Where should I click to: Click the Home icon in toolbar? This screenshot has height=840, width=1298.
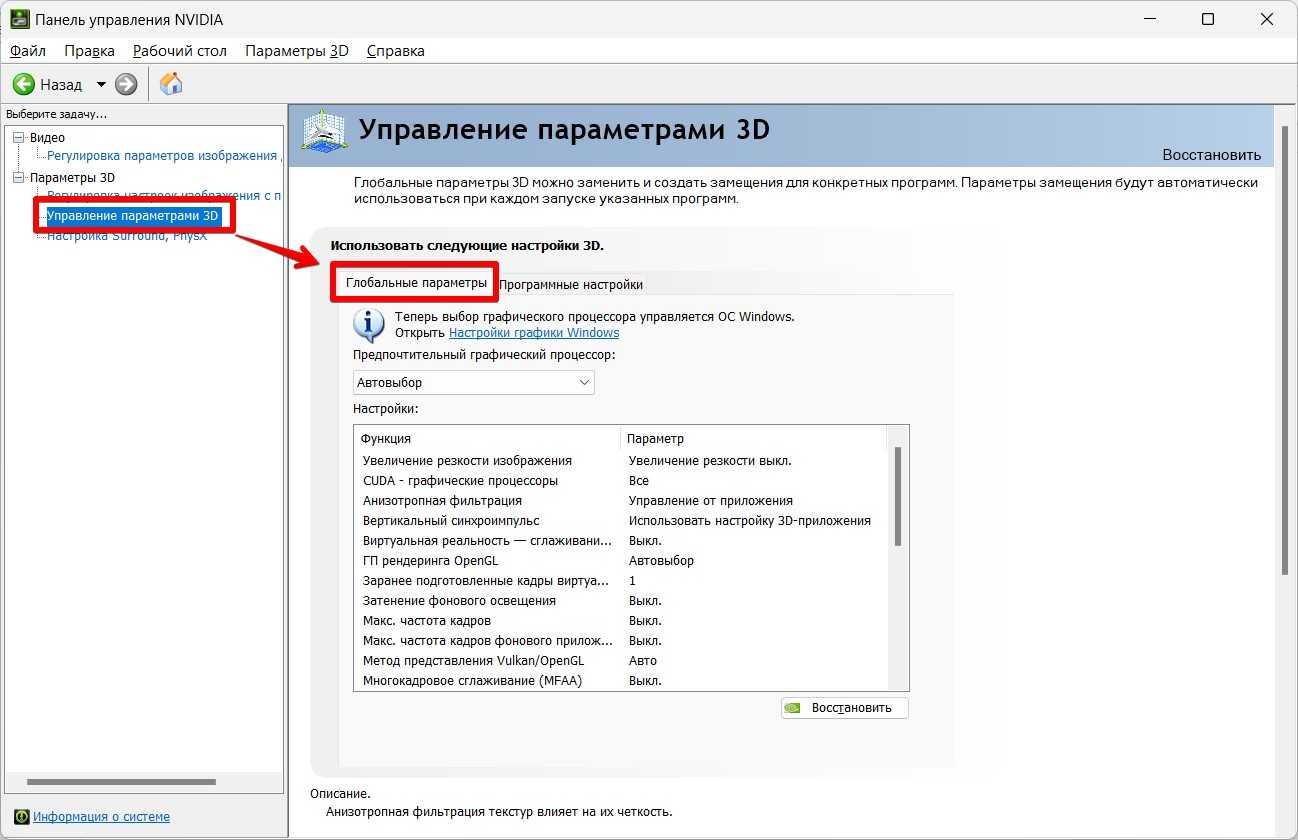[x=171, y=84]
